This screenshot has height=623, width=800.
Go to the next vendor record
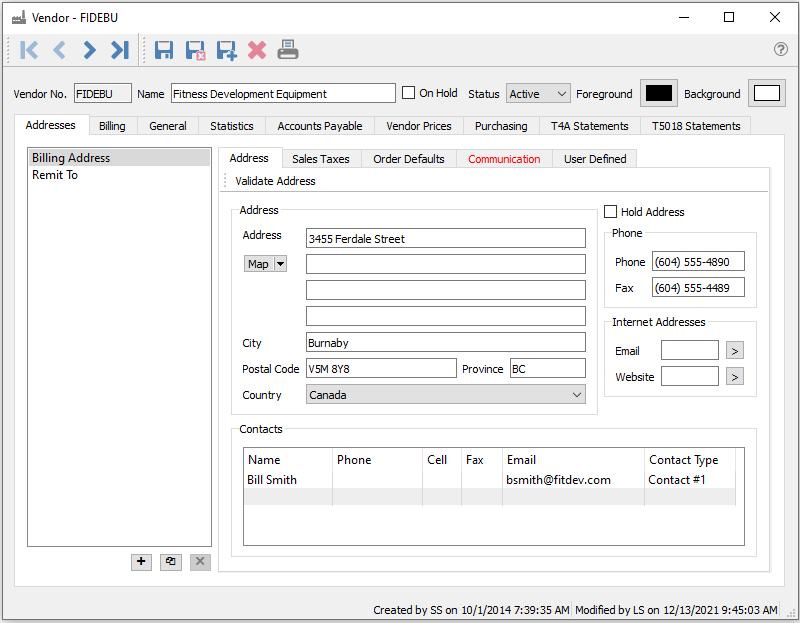[90, 50]
